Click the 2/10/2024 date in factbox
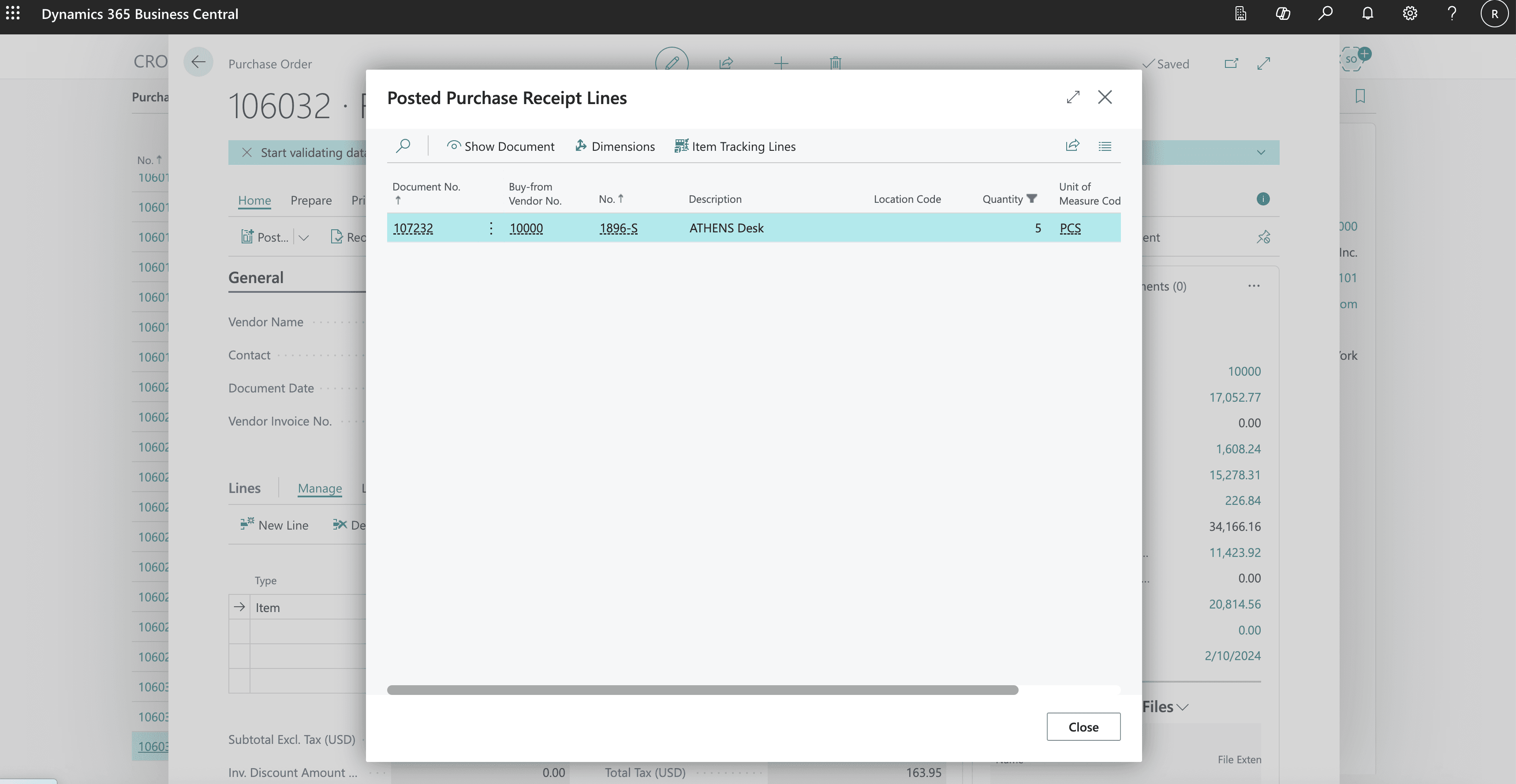 click(1232, 656)
